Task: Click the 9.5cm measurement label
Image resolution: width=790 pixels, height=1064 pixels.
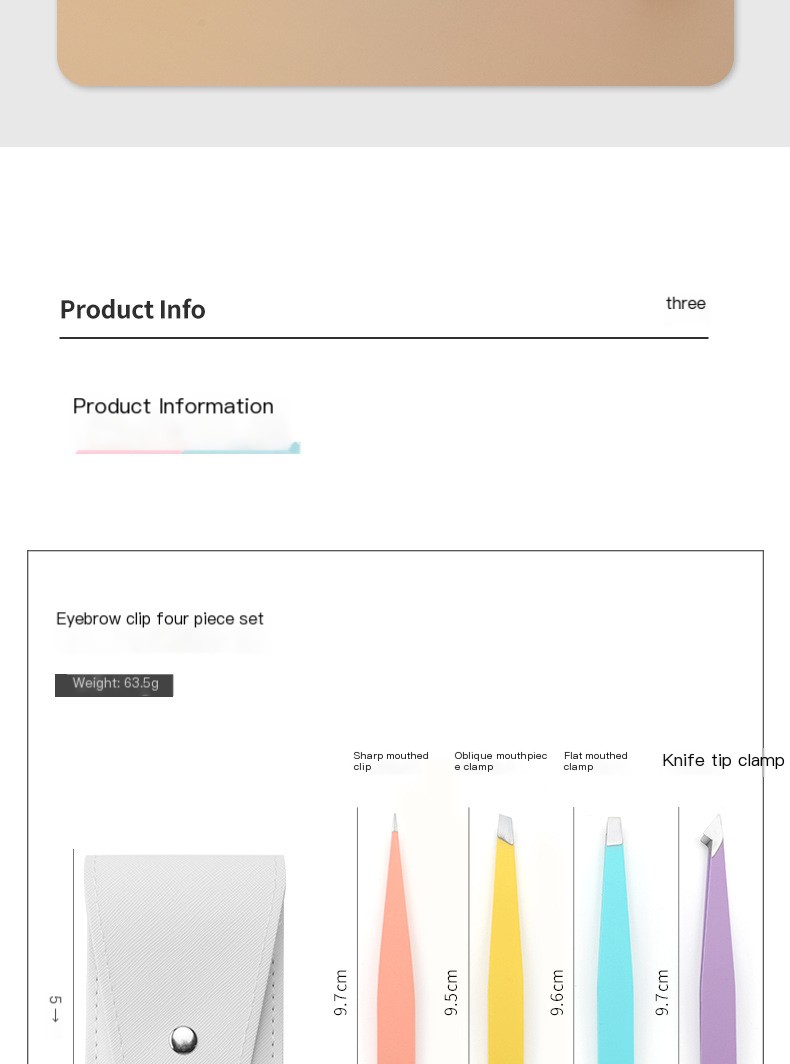Action: click(x=451, y=993)
